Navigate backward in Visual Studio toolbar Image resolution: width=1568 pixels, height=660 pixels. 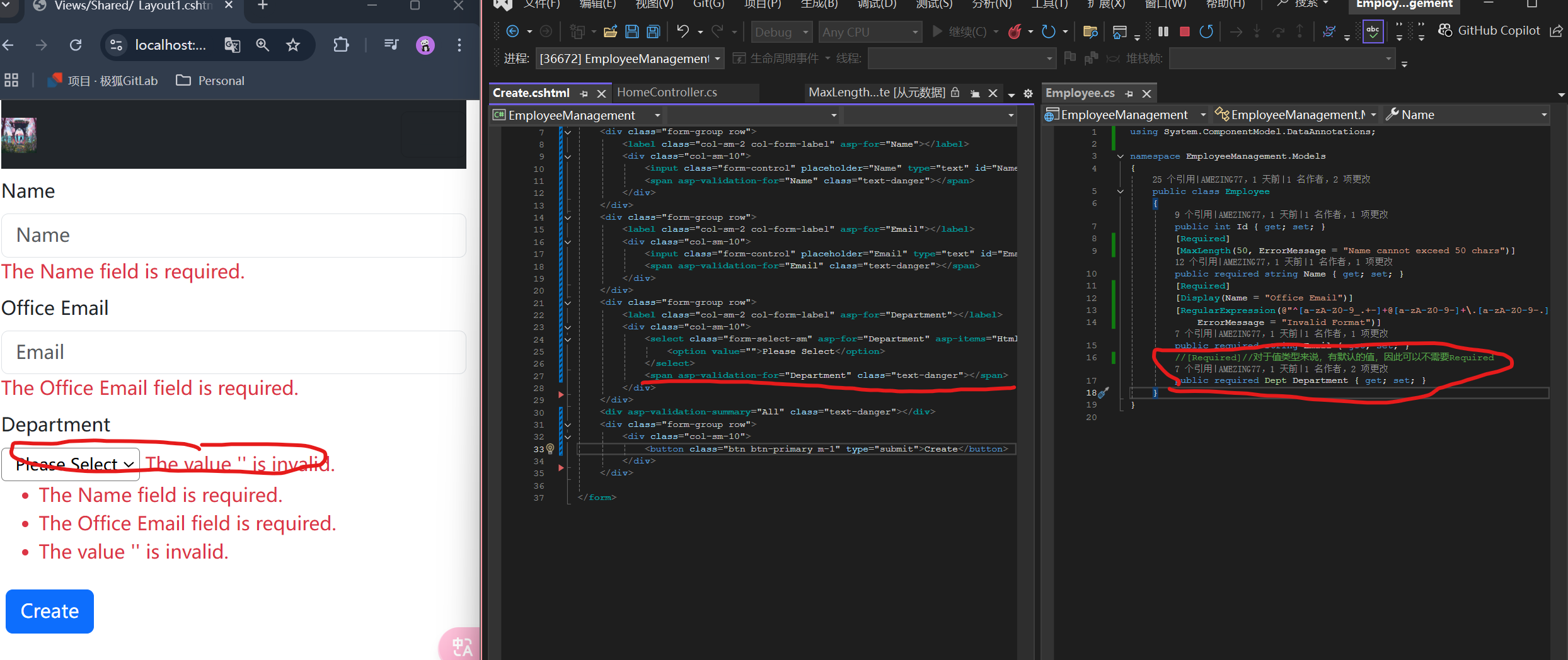click(512, 31)
